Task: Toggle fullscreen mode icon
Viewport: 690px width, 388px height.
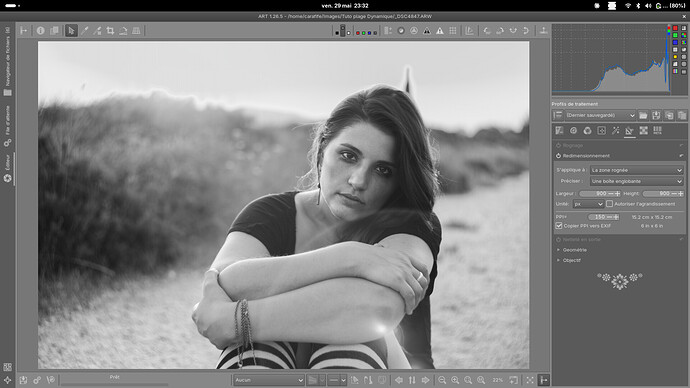Action: (530, 380)
